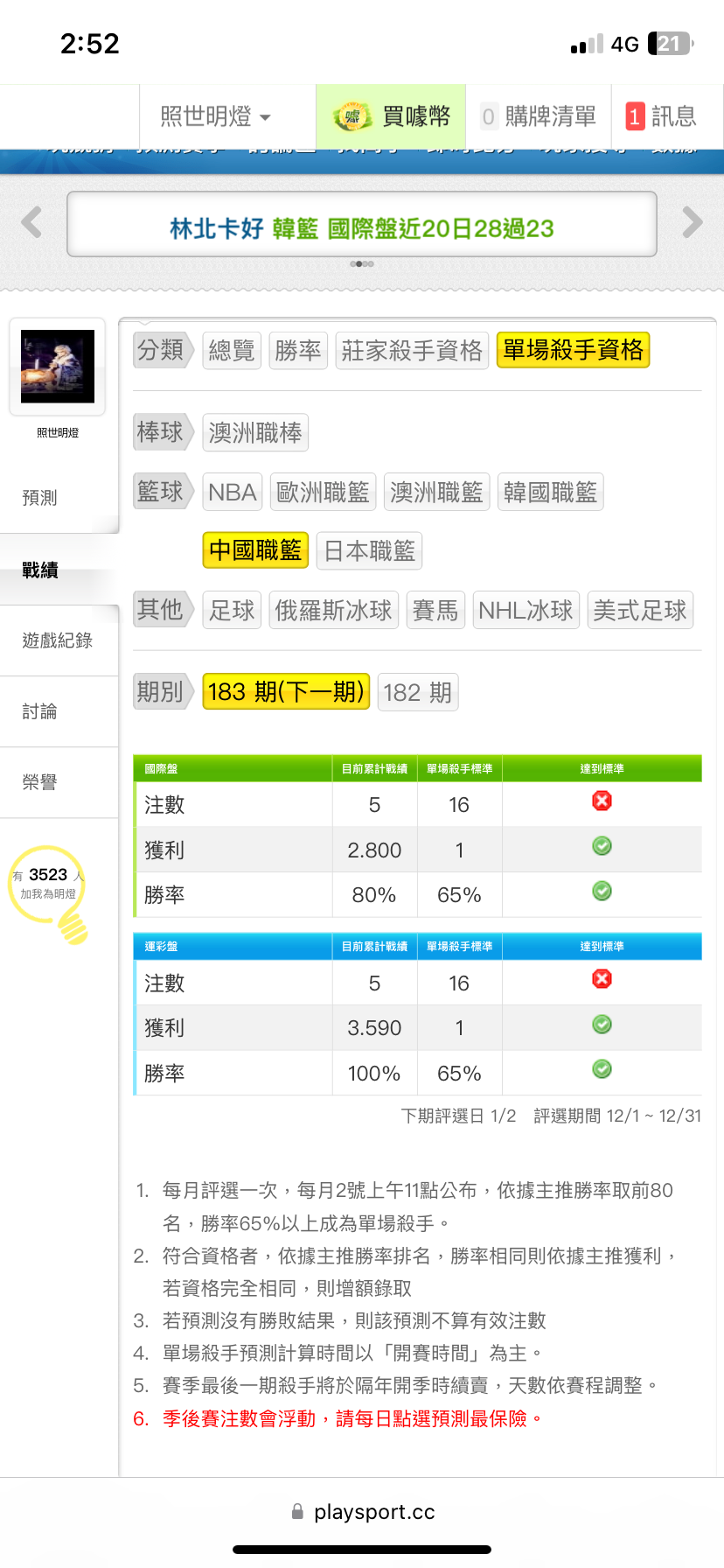724x1568 pixels.
Task: Select the 莊家殺手資格 tab
Action: (x=411, y=351)
